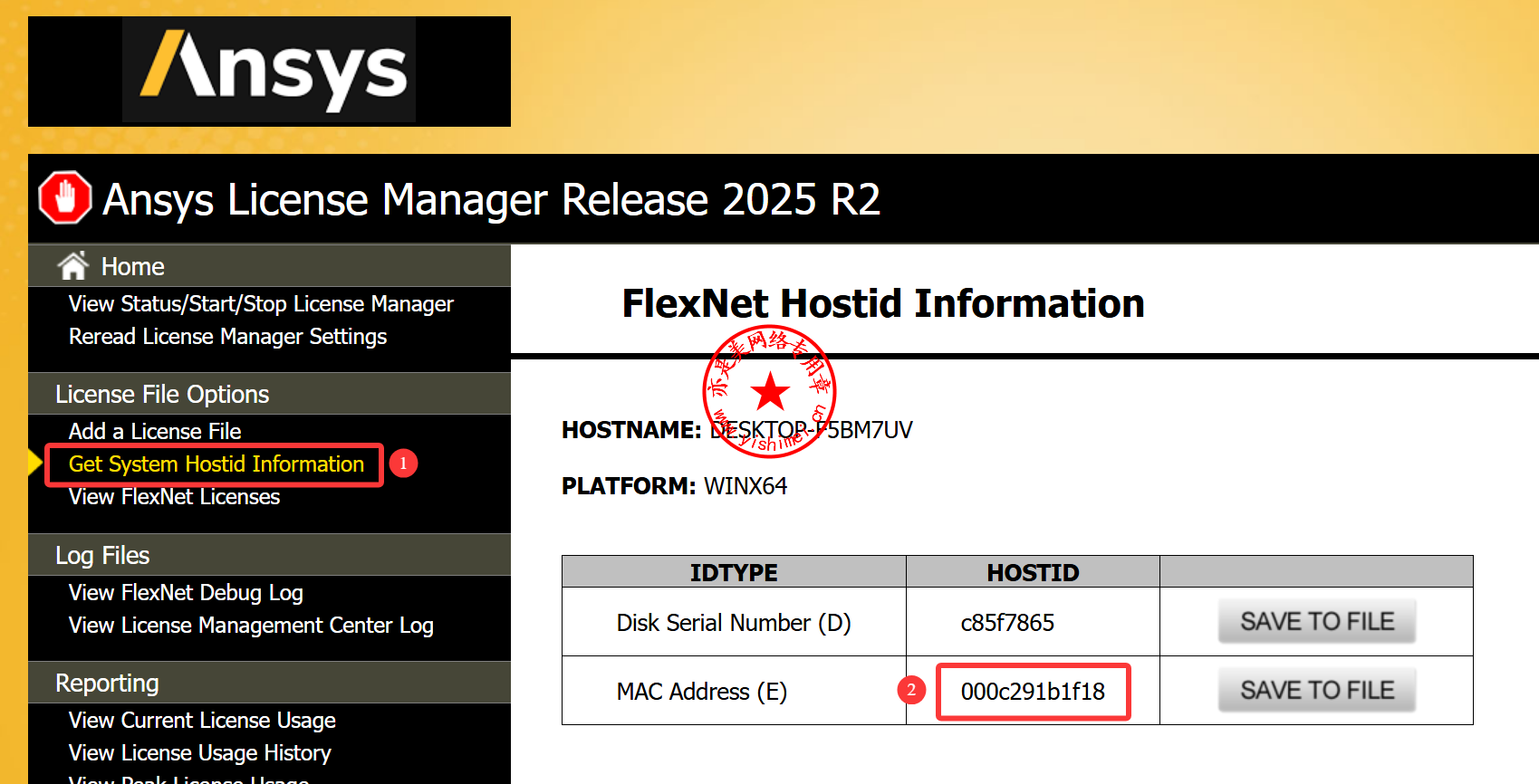Image resolution: width=1539 pixels, height=784 pixels.
Task: Open View FlexNet Debug Log
Action: 186,593
